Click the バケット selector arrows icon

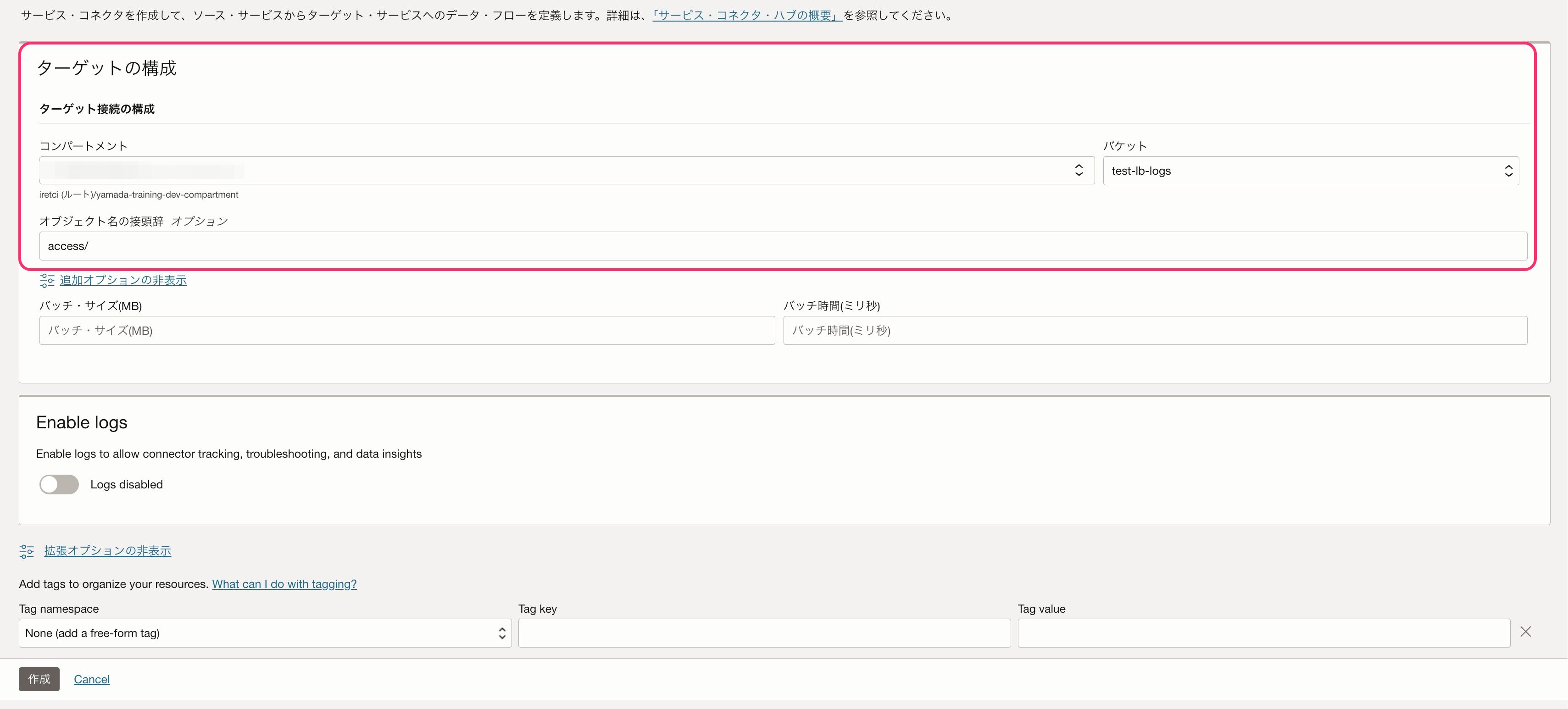coord(1508,171)
